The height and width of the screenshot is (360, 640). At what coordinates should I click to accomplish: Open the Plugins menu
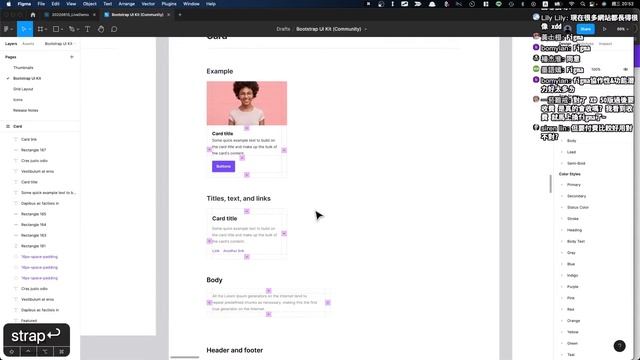[x=169, y=4]
